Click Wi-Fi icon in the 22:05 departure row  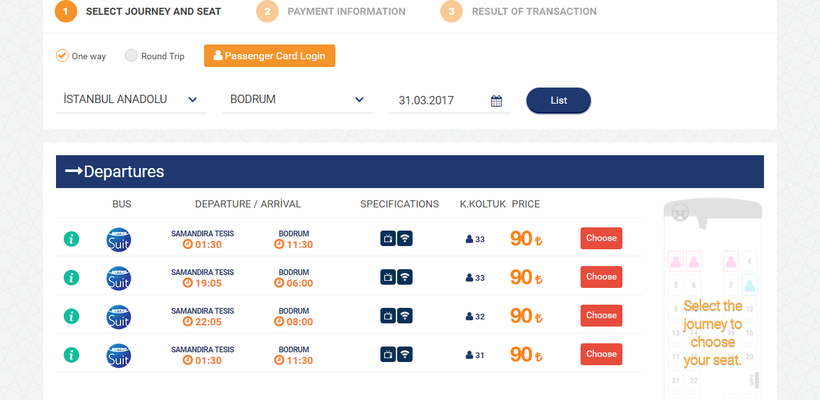coord(405,316)
